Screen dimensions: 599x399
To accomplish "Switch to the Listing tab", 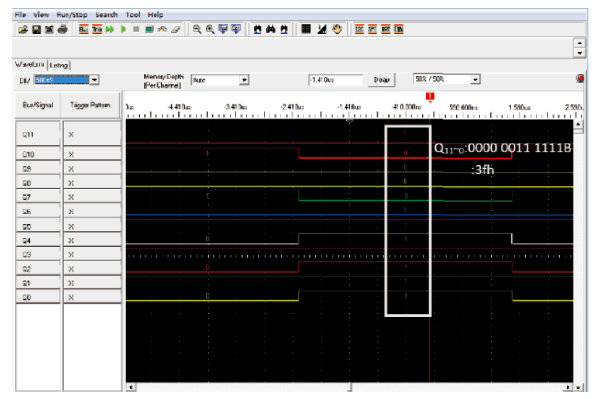I will [59, 65].
